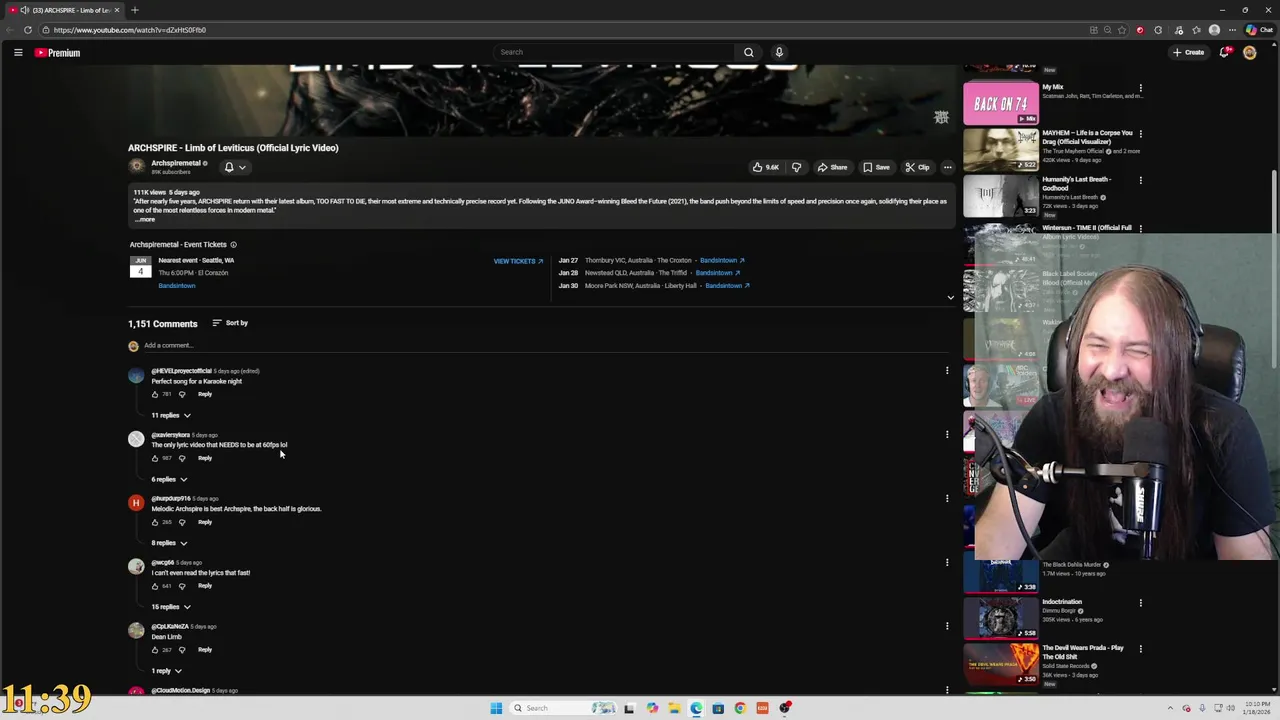
Task: Expand 6 replies under 60fps comment
Action: coord(169,479)
